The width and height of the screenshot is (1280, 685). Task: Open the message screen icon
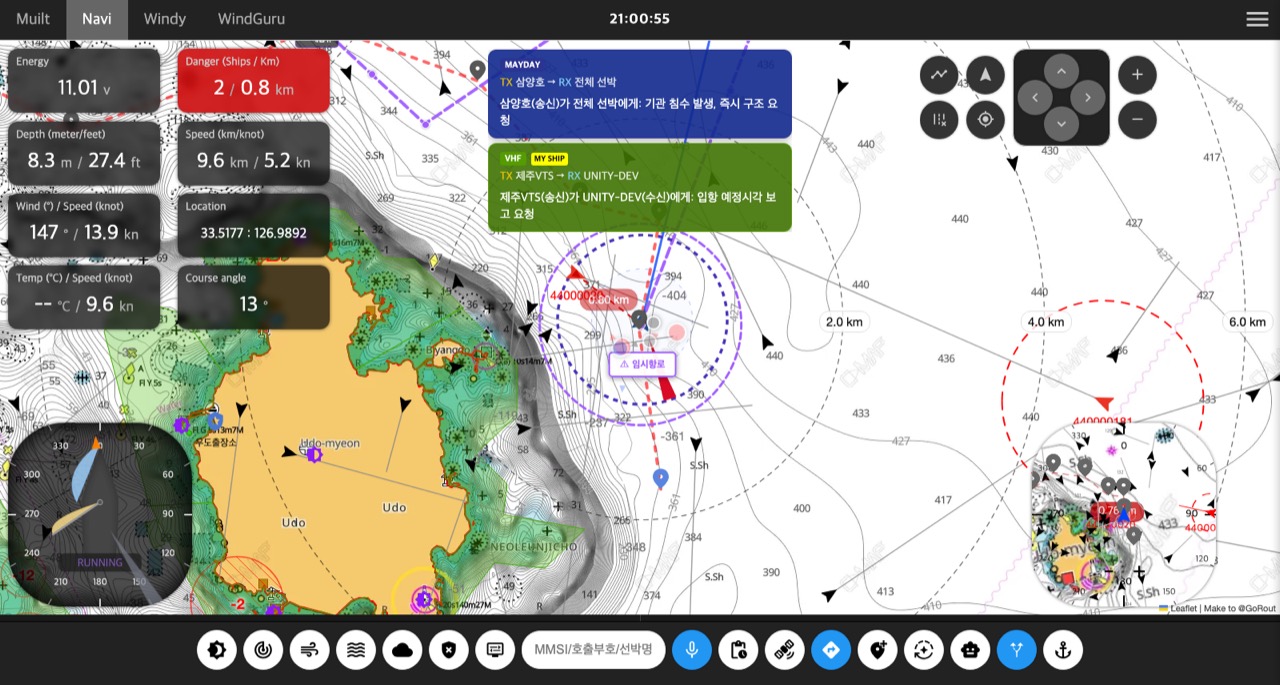[495, 650]
